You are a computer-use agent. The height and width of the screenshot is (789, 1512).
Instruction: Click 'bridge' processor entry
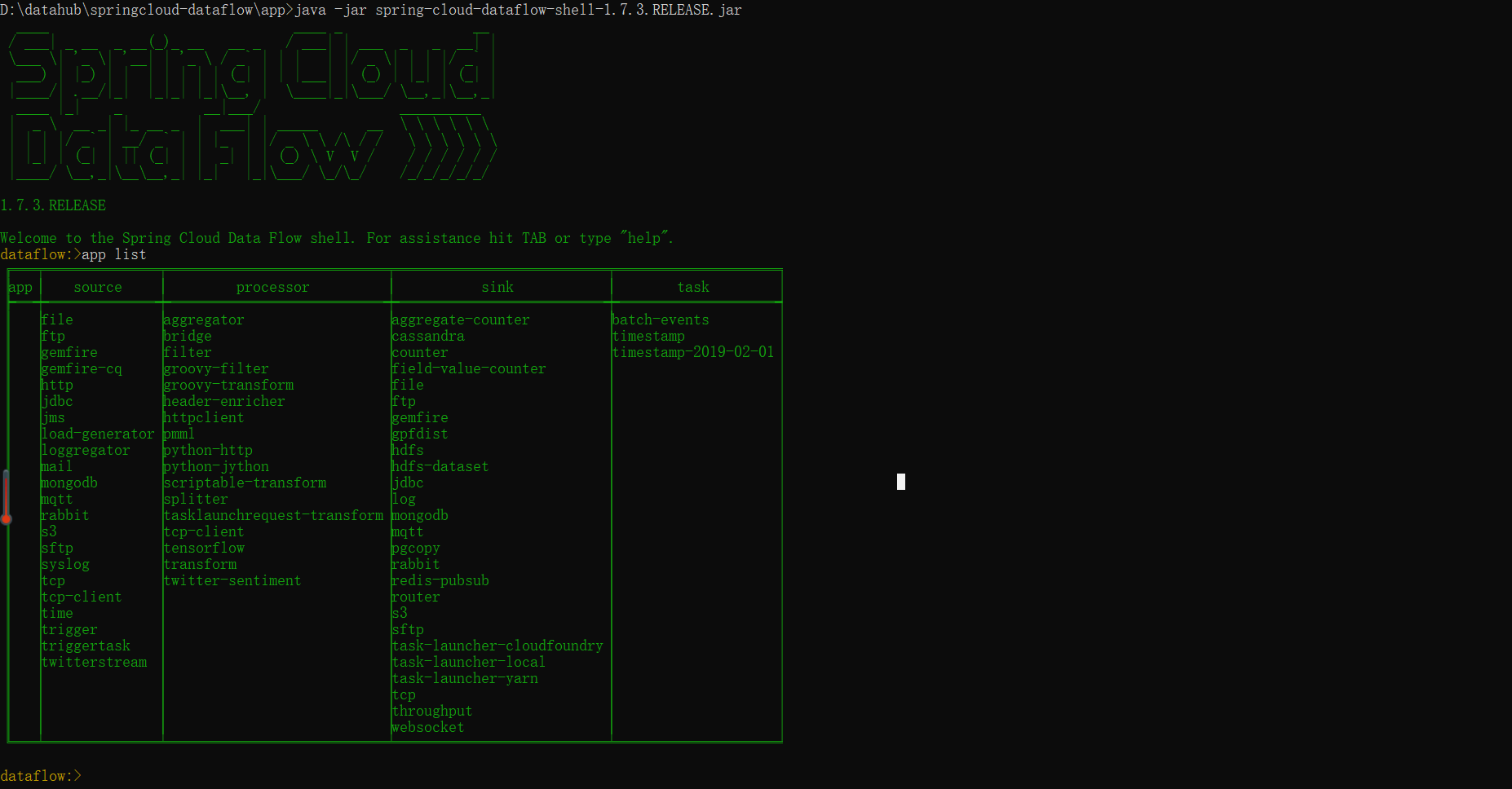(x=188, y=336)
